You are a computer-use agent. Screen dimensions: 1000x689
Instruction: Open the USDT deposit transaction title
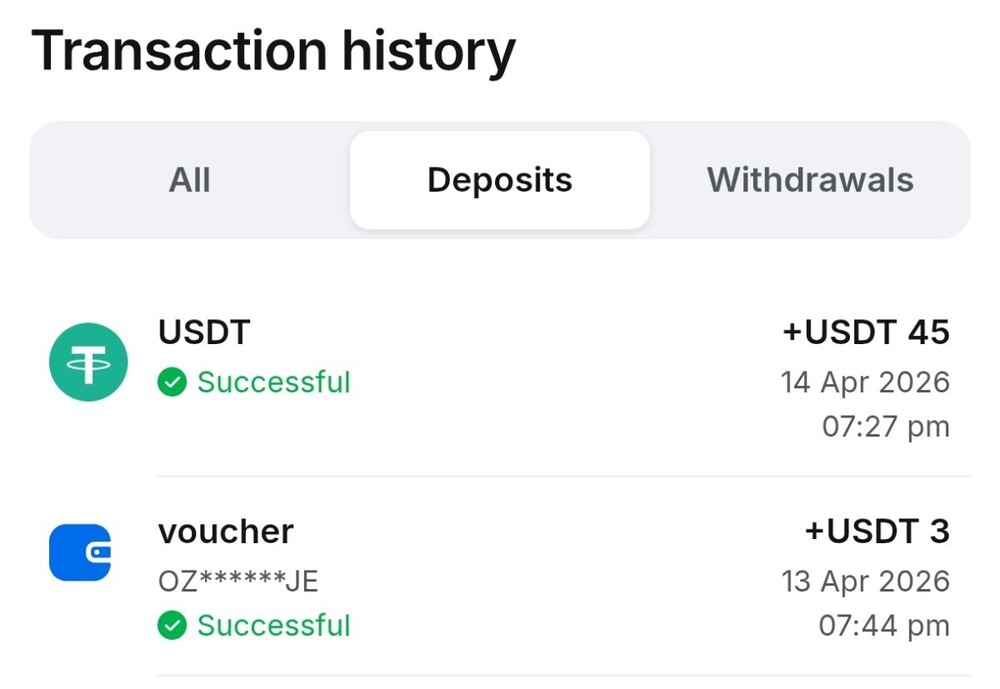(x=204, y=332)
